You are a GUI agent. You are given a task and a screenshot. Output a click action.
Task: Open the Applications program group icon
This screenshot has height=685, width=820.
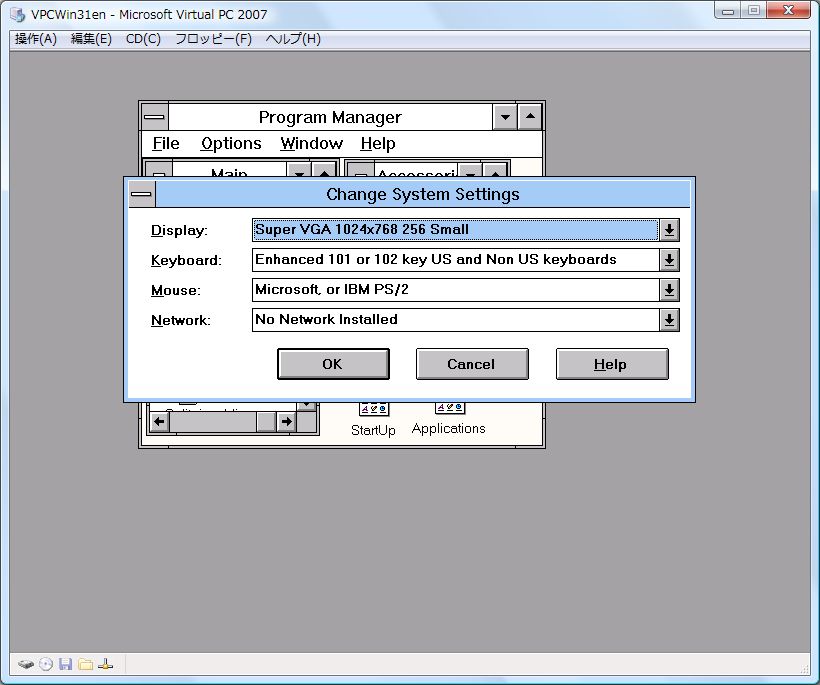coord(449,419)
